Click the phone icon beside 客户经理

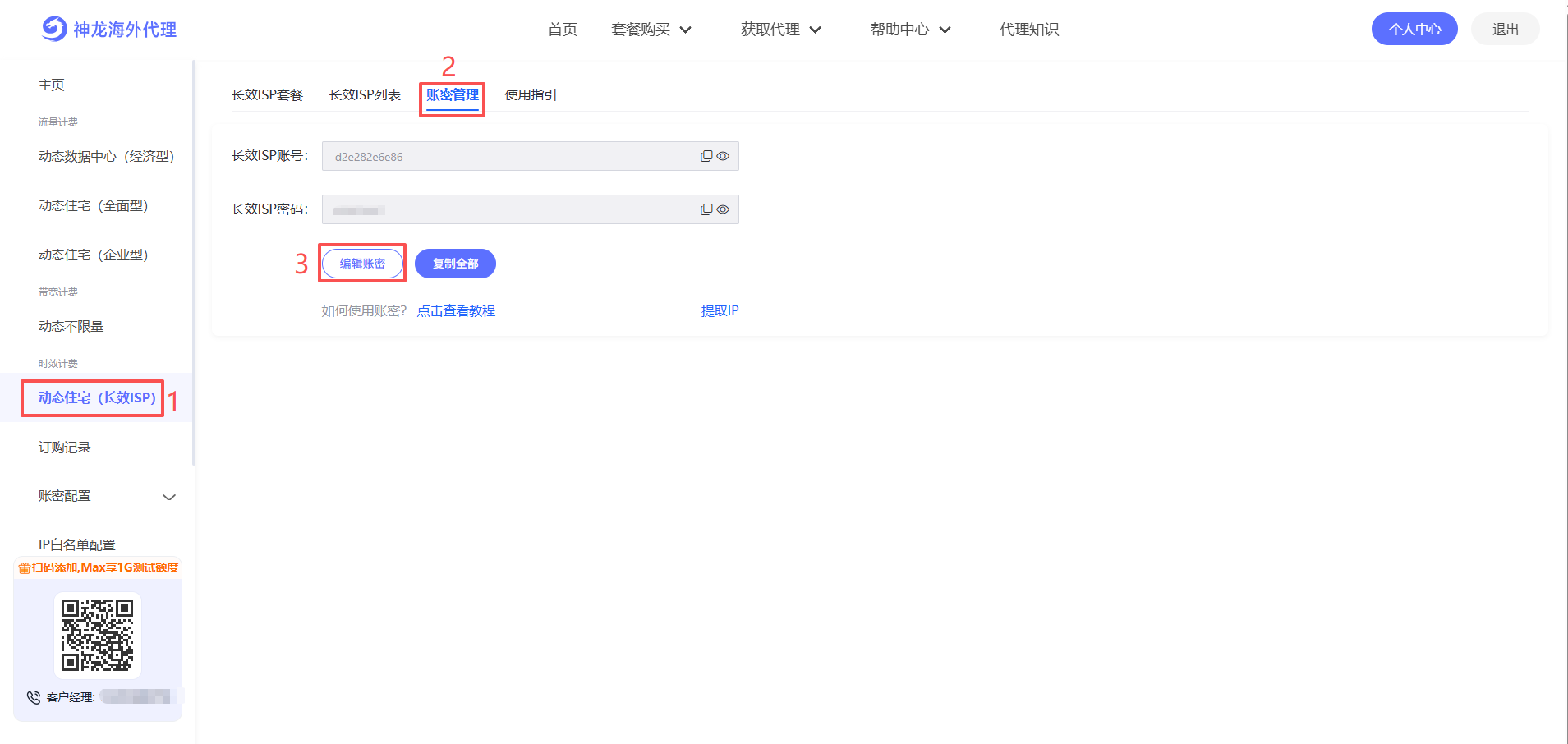click(x=34, y=697)
